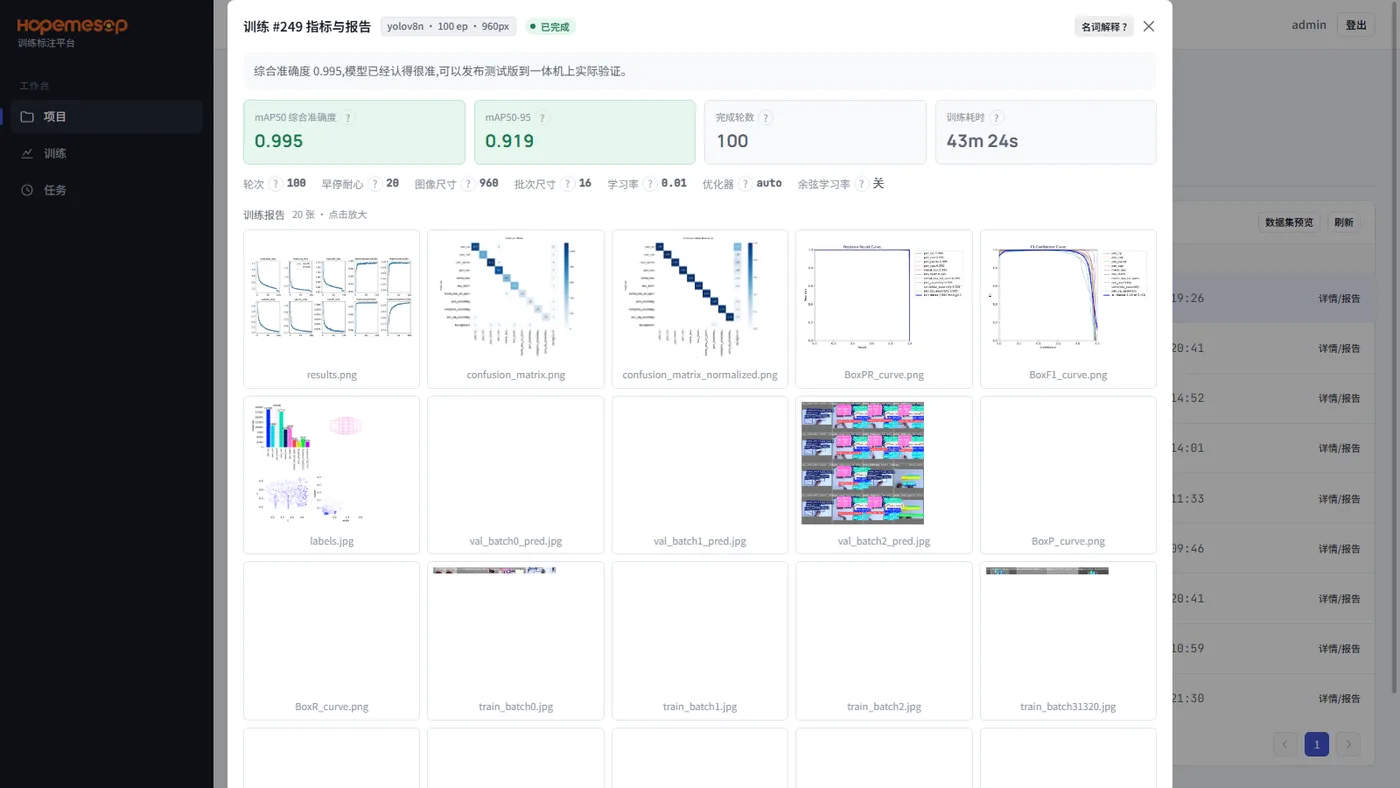
Task: Click the question mark next to 轮次
Action: point(275,184)
